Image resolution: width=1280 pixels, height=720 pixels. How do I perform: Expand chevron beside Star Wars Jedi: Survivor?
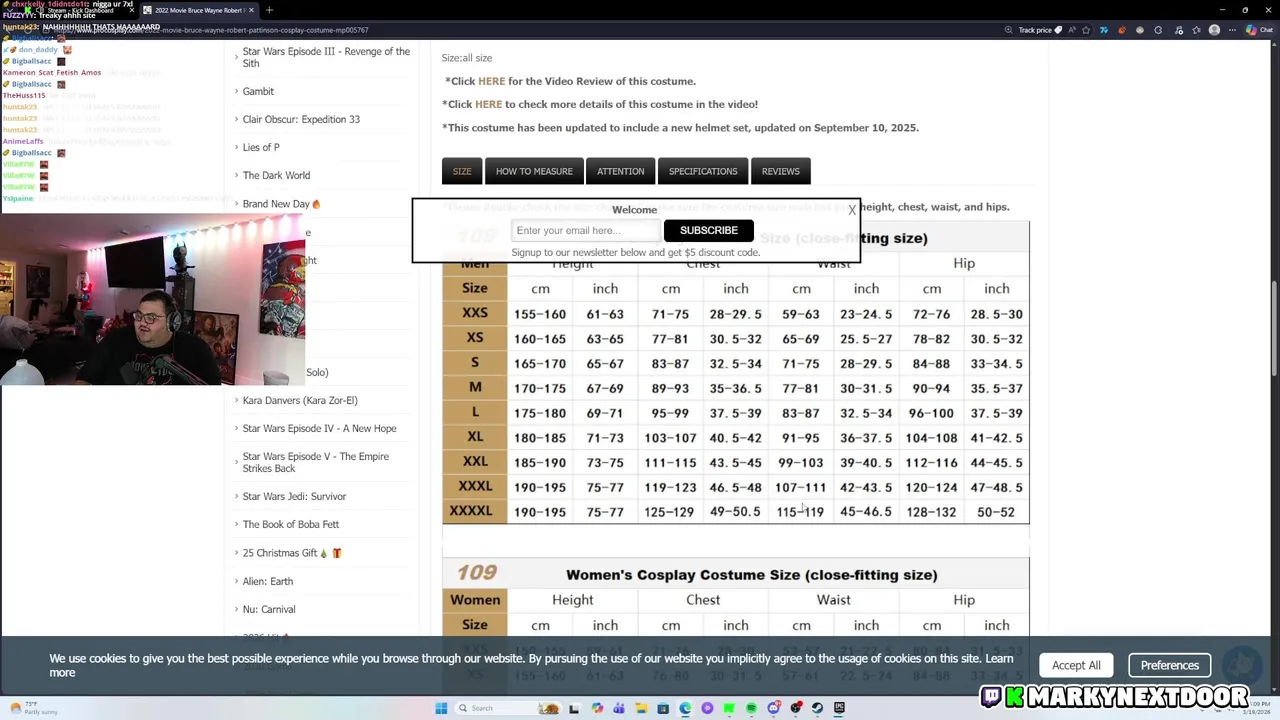tap(236, 496)
